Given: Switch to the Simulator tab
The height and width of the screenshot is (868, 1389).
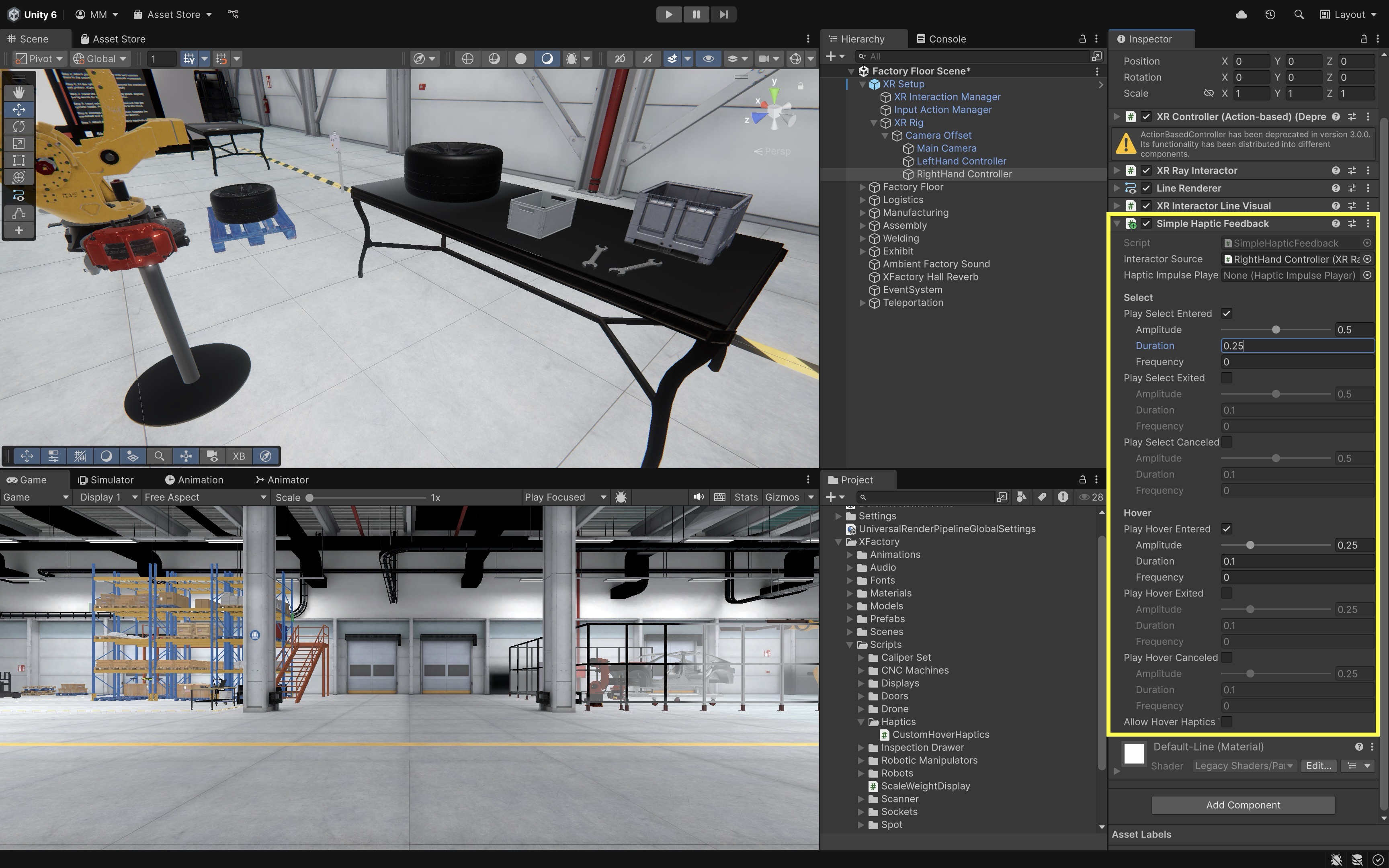Looking at the screenshot, I should (x=106, y=480).
